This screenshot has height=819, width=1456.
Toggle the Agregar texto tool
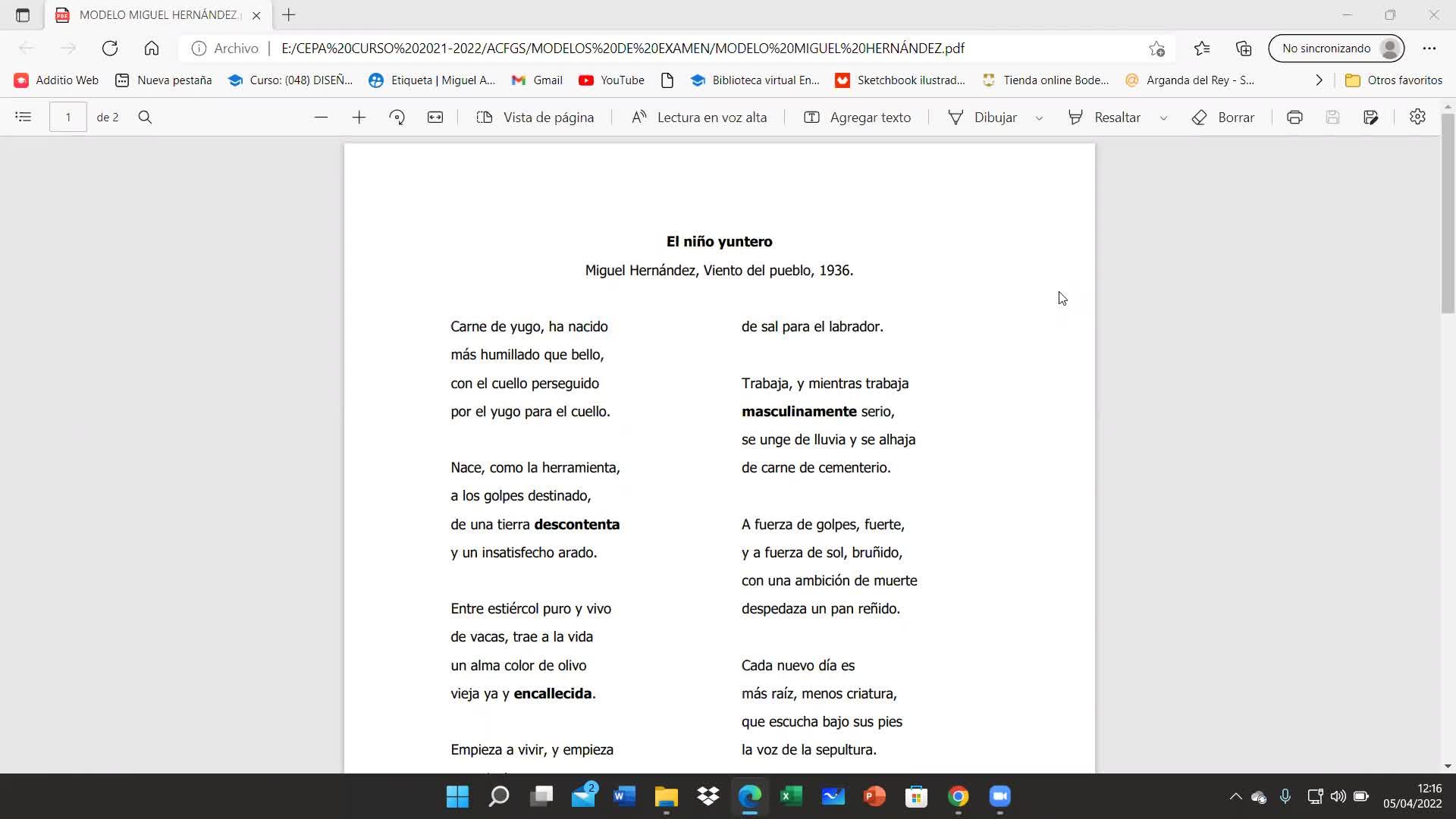(857, 117)
